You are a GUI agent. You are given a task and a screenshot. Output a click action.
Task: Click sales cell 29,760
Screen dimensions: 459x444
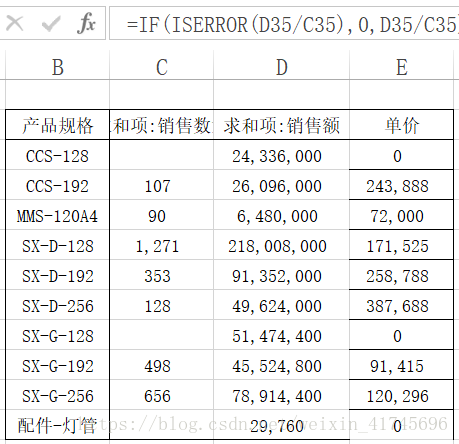[282, 425]
